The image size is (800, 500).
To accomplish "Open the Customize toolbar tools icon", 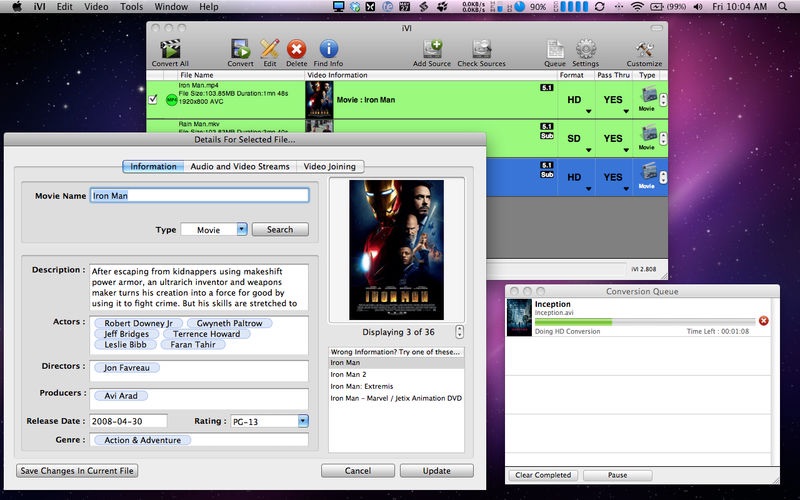I will coord(644,49).
